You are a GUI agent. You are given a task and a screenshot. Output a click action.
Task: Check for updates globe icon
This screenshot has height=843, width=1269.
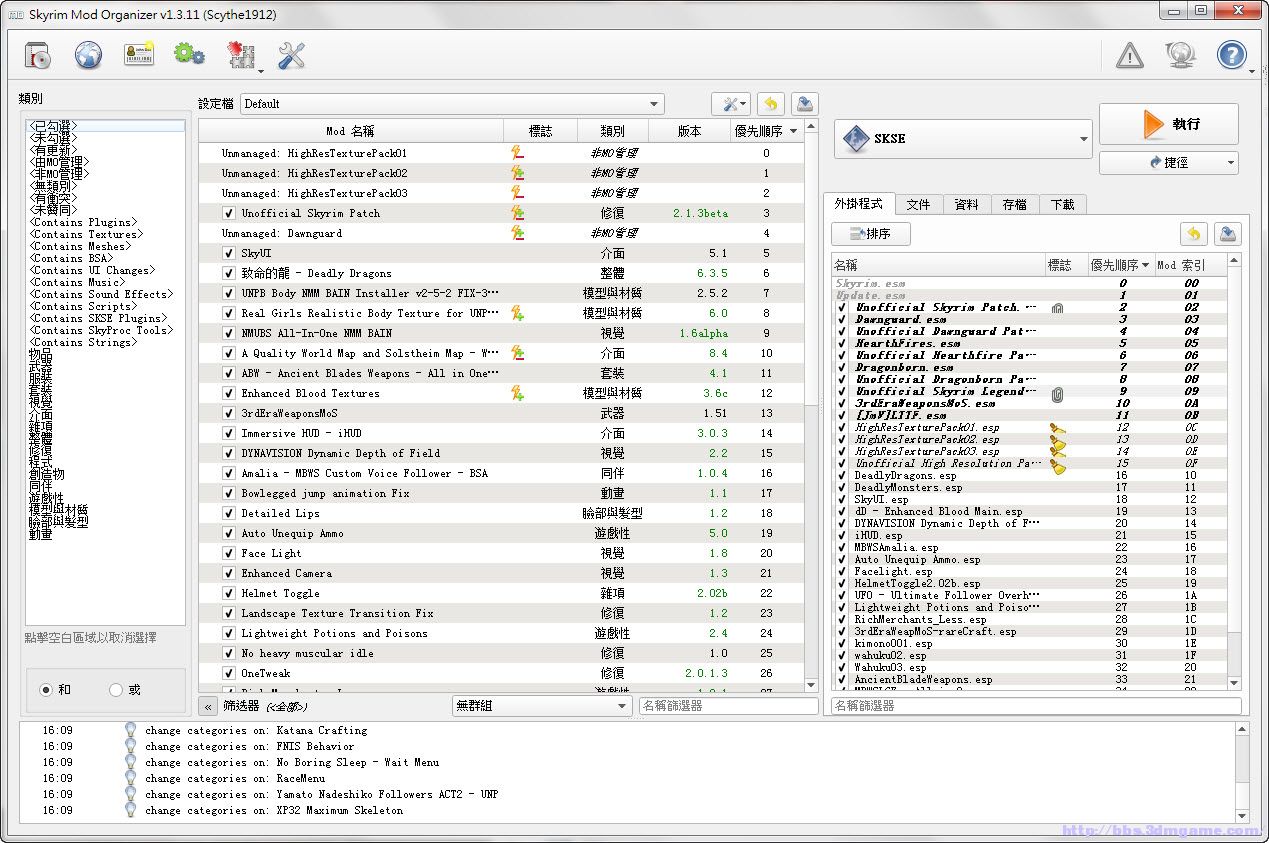1181,55
